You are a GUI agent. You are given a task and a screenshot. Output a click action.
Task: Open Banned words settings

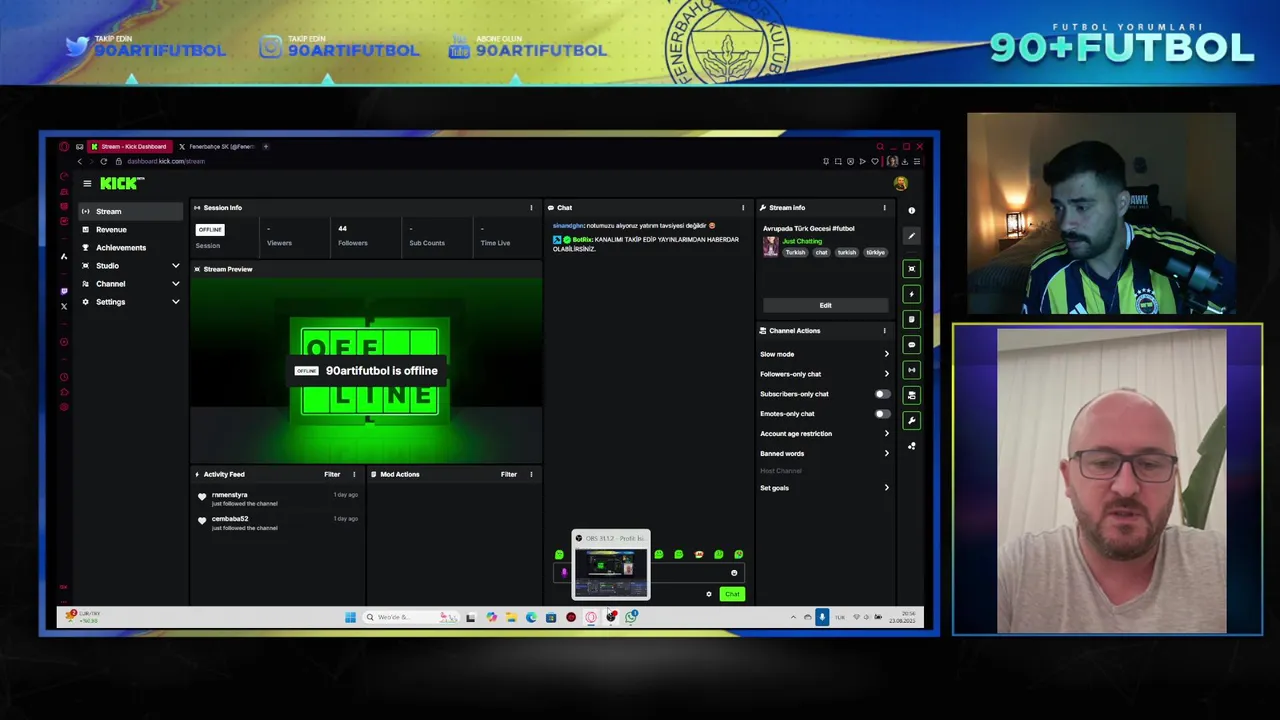(x=824, y=454)
